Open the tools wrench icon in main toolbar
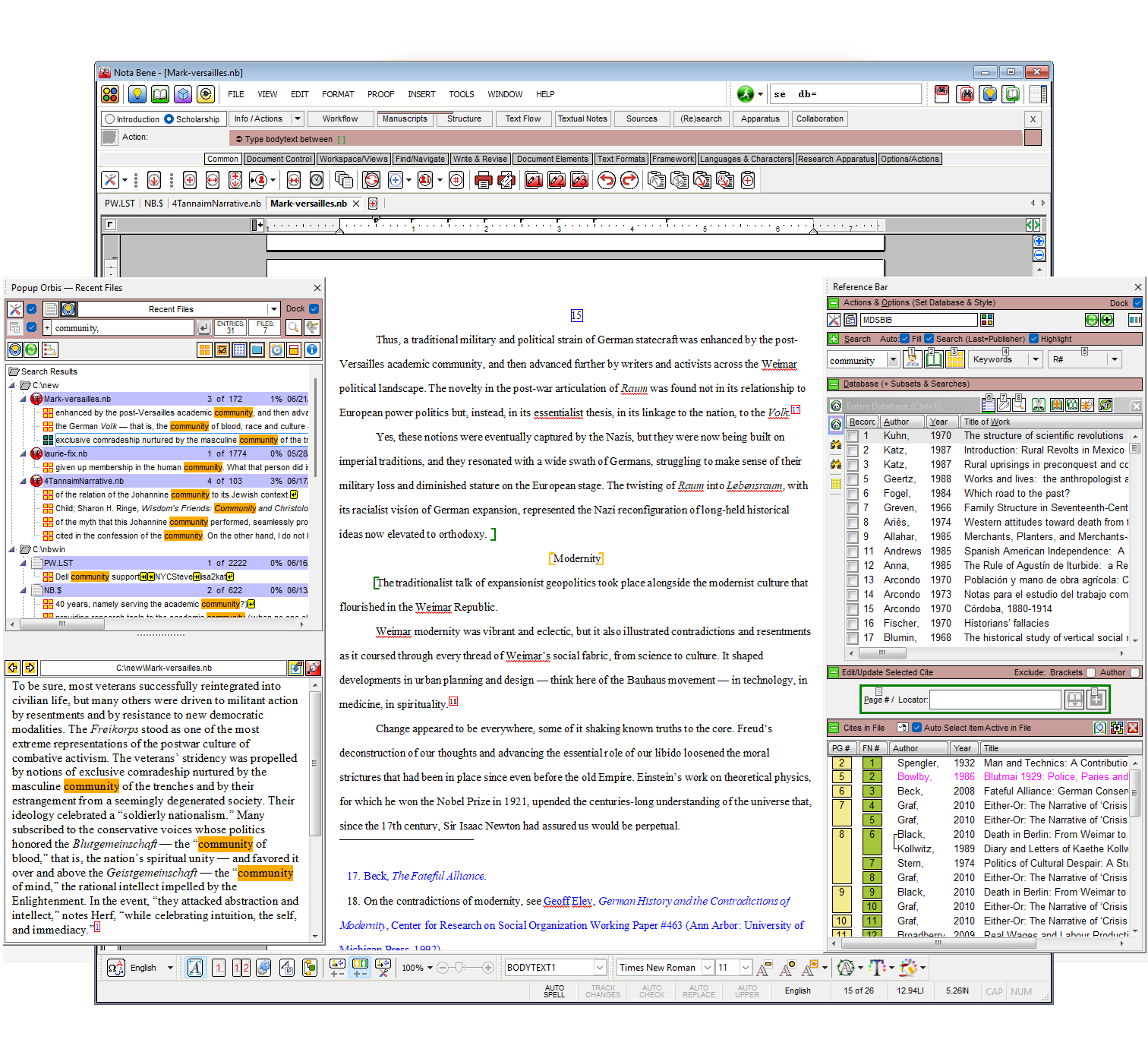The image size is (1148, 1049). click(x=111, y=180)
